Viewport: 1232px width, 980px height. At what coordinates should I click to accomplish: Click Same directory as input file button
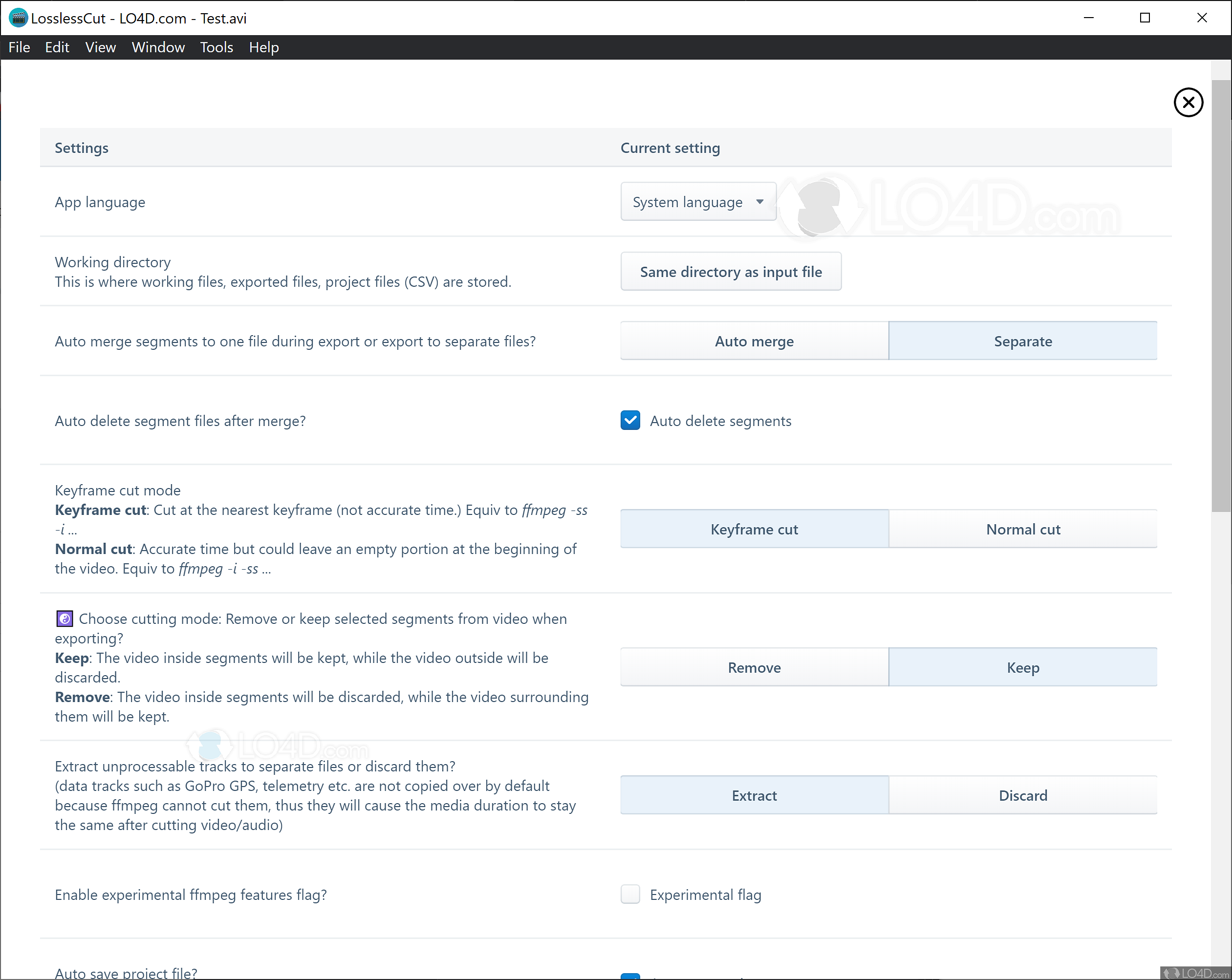click(730, 272)
